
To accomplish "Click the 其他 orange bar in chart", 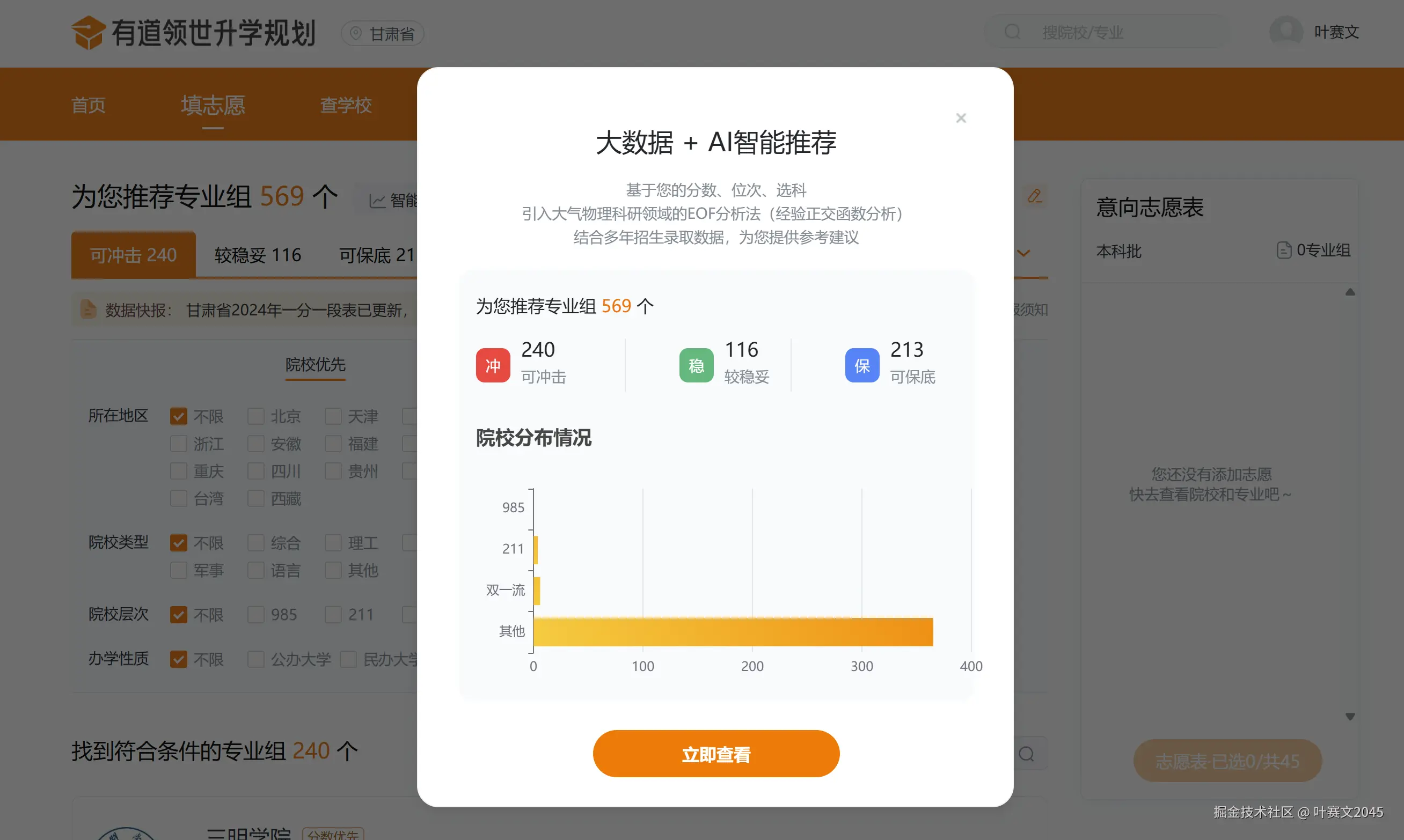I will point(732,632).
